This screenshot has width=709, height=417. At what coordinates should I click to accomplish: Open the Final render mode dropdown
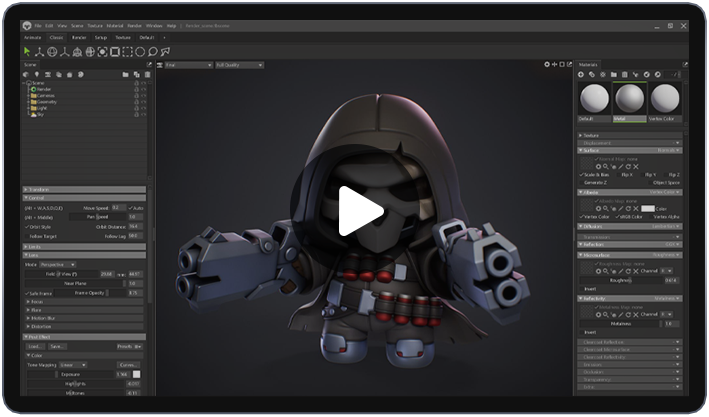point(189,65)
